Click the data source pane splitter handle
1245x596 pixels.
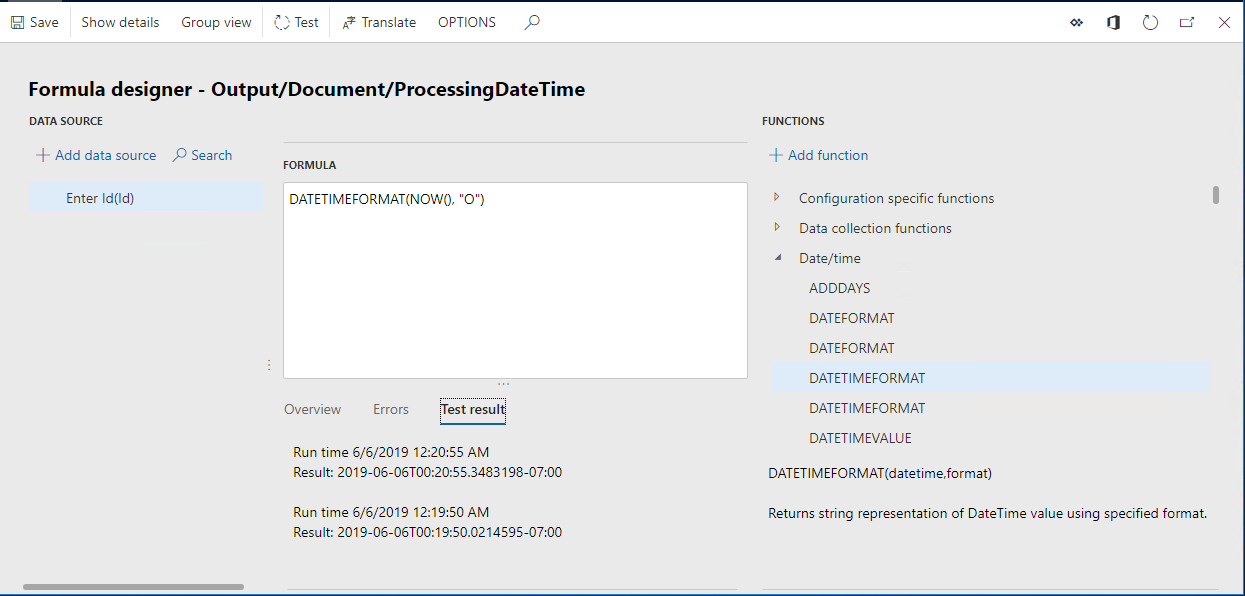[269, 365]
